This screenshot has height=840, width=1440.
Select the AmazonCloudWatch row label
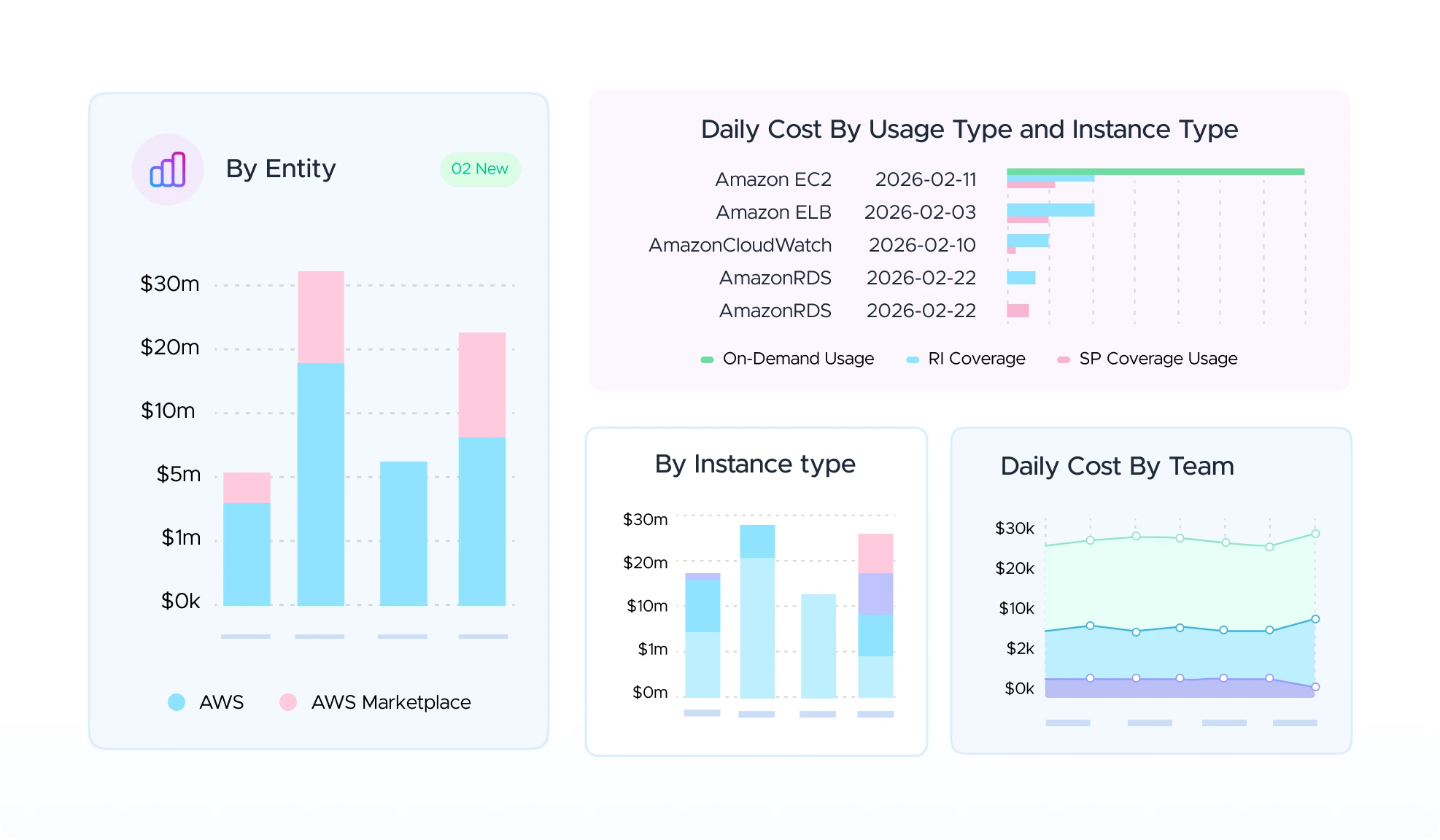(x=740, y=245)
